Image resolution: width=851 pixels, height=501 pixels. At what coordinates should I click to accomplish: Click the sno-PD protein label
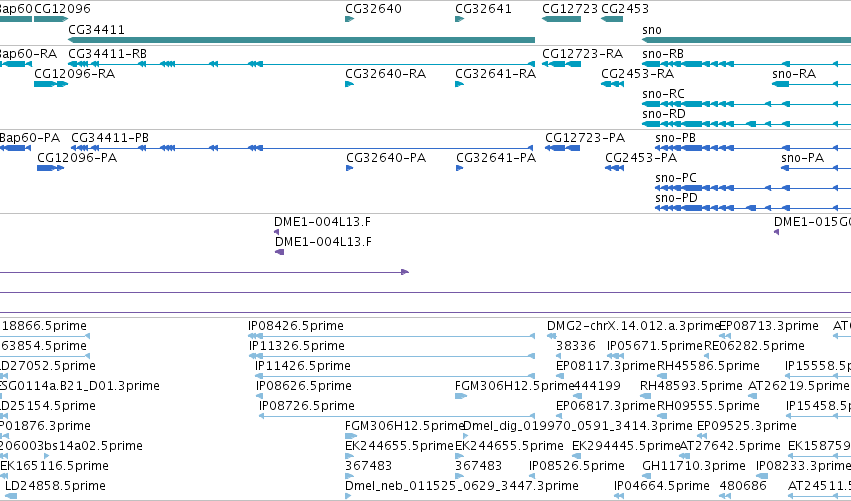click(x=676, y=198)
